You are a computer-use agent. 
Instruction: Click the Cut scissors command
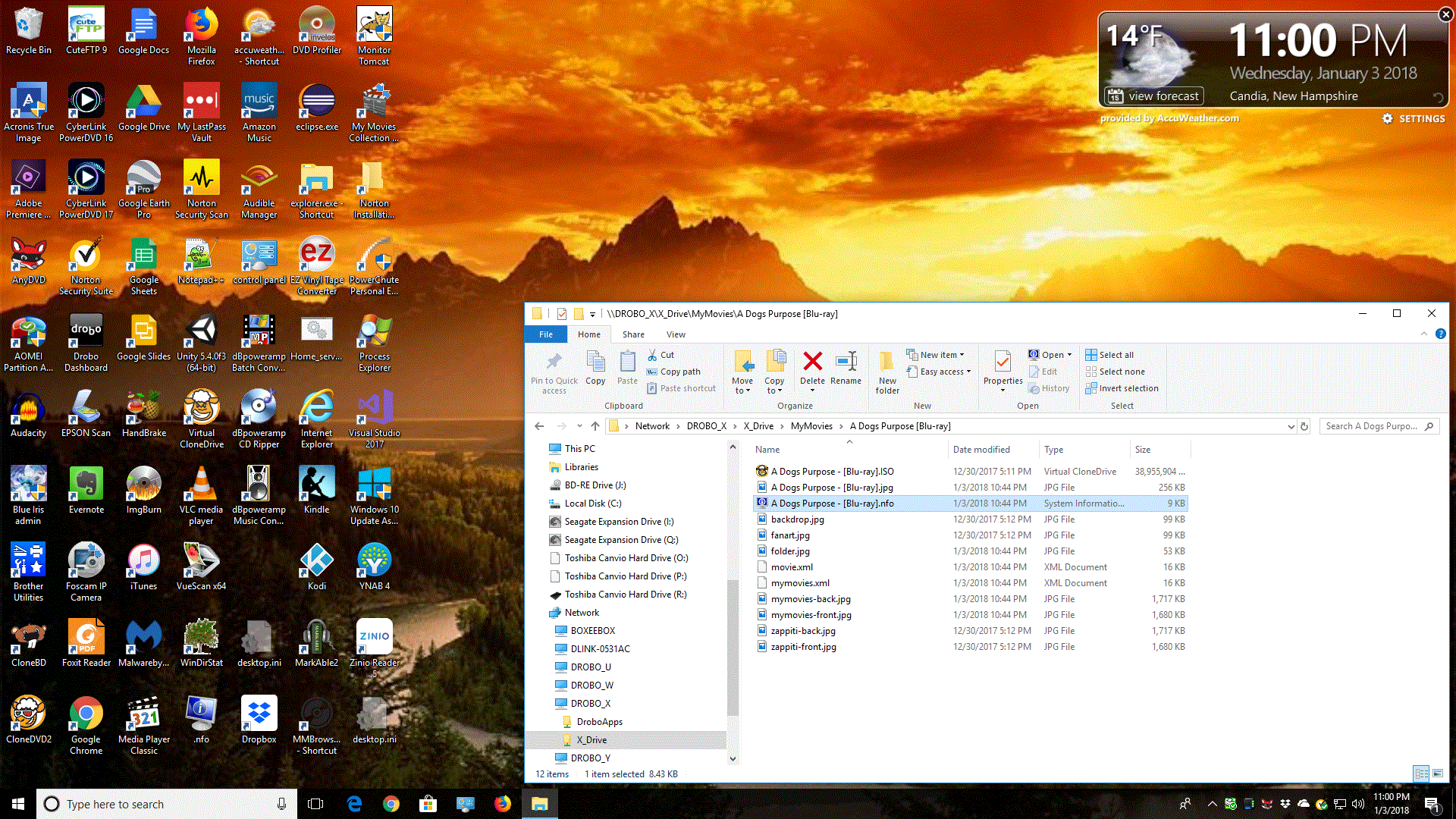pyautogui.click(x=661, y=355)
